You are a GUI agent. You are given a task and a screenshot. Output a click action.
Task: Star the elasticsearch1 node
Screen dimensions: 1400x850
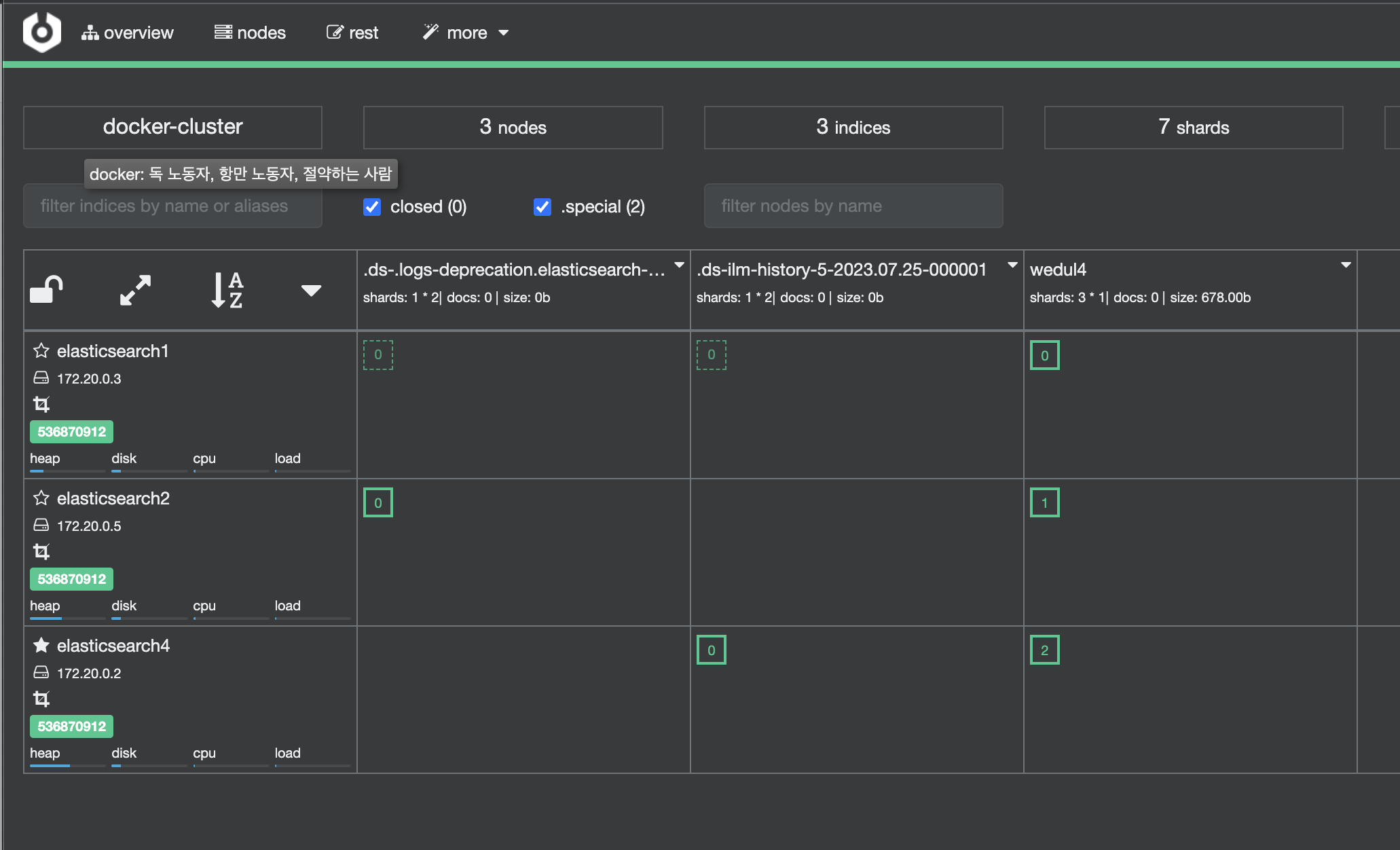(x=41, y=351)
